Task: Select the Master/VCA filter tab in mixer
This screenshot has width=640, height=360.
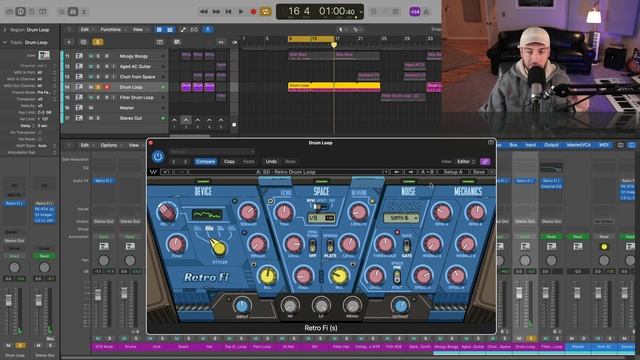Action: pos(578,145)
